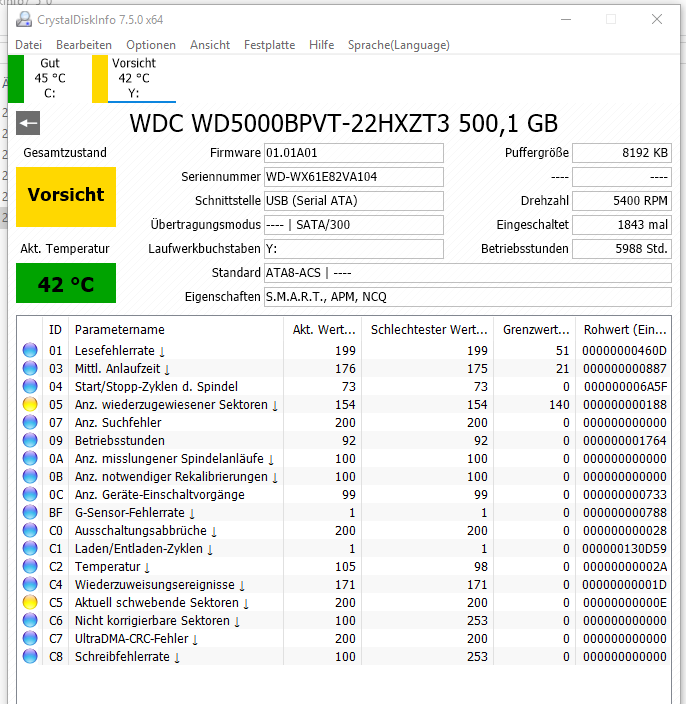Open the Datei menu
This screenshot has height=704, width=686.
tap(28, 45)
